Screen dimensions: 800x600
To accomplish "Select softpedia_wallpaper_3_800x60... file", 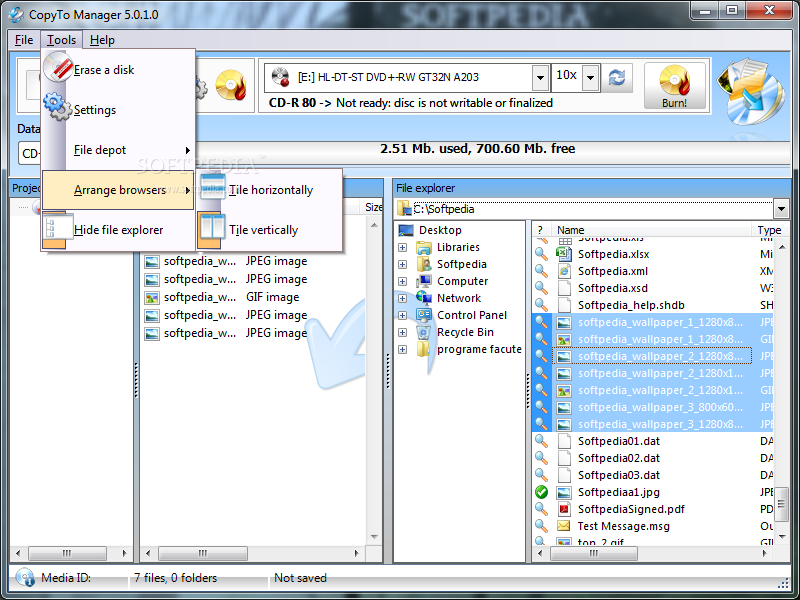I will (x=660, y=407).
